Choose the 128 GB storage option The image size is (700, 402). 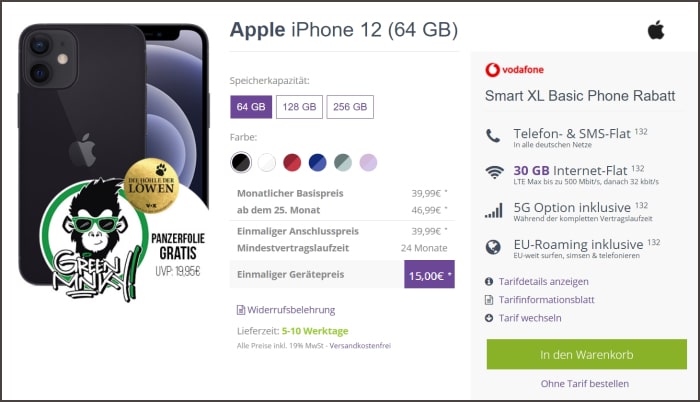click(x=299, y=107)
